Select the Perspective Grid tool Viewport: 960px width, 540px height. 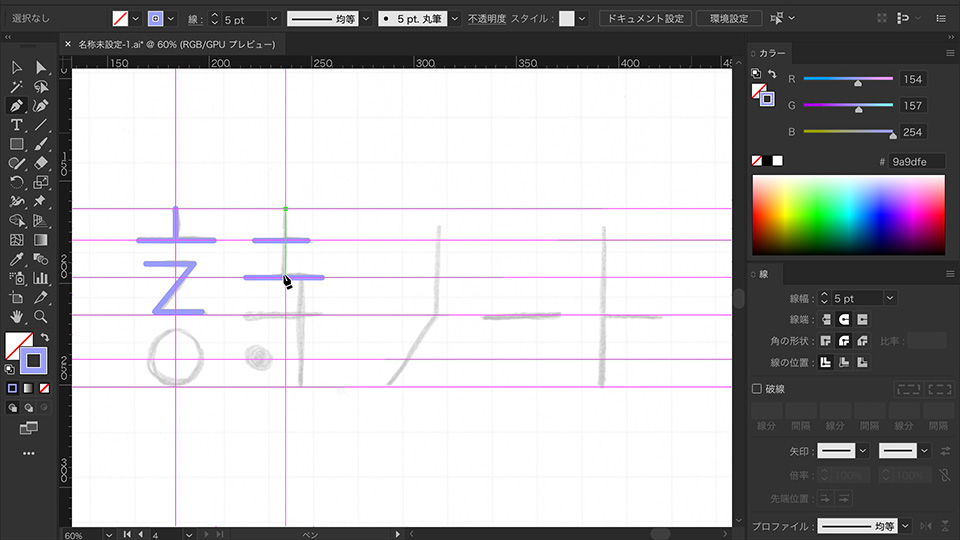[x=40, y=220]
